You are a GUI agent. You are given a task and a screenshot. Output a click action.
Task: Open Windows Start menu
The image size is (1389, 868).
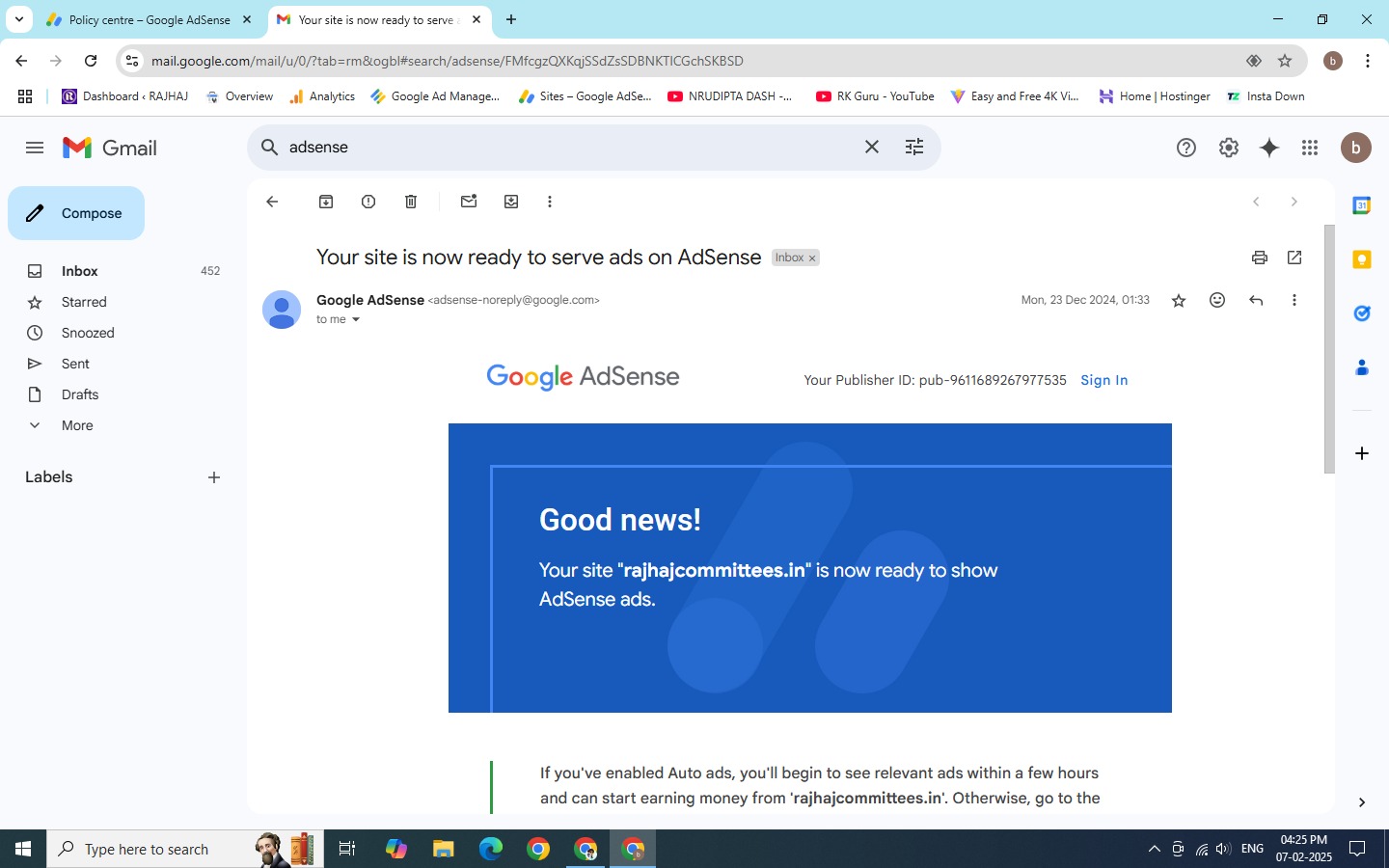point(23,849)
